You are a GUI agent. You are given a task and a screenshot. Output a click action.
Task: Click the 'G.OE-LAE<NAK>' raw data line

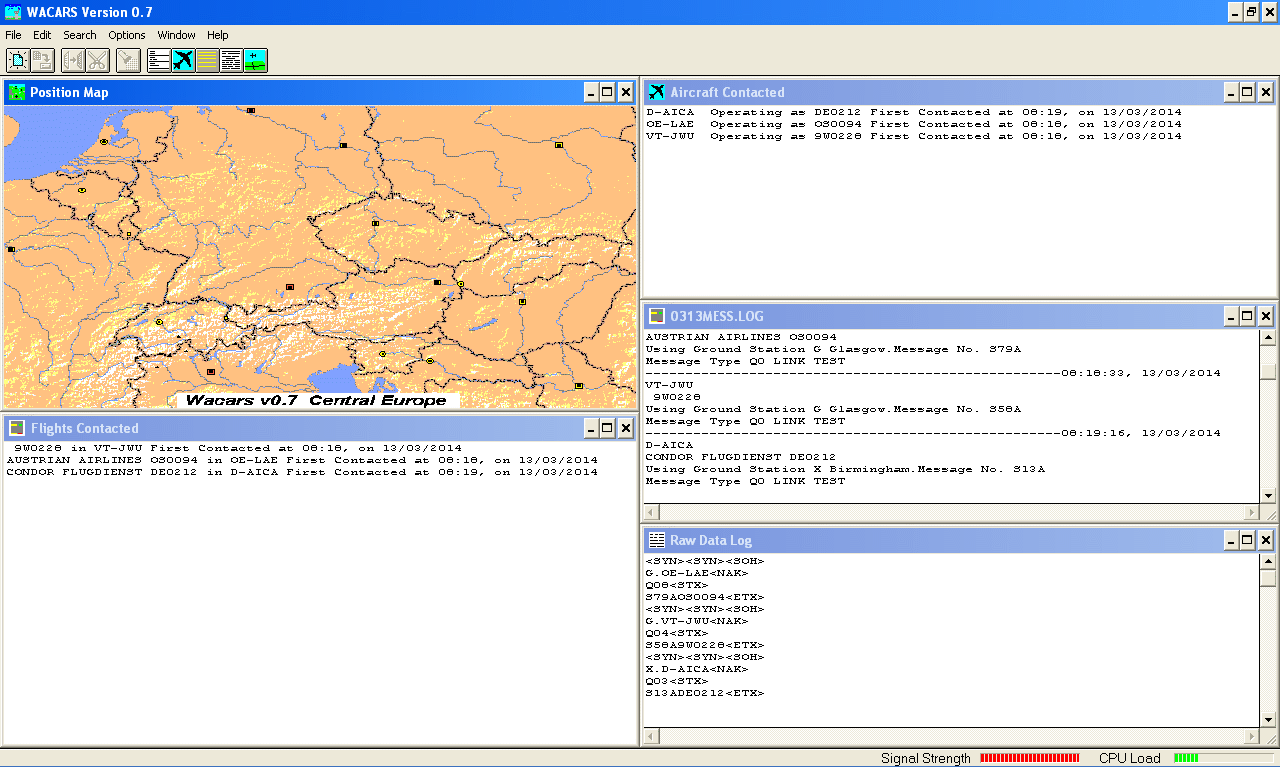697,573
